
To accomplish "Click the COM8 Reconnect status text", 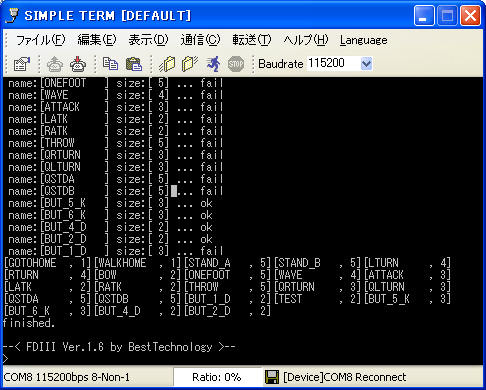I will pyautogui.click(x=345, y=377).
